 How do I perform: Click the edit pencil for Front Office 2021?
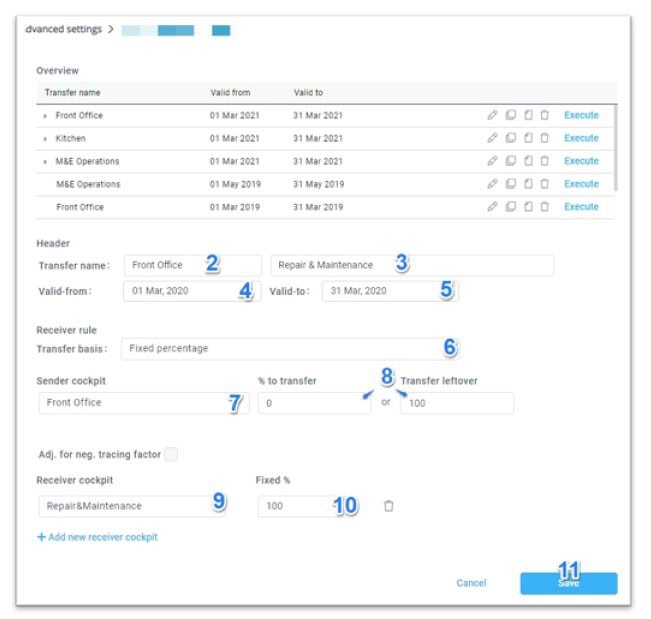point(492,115)
